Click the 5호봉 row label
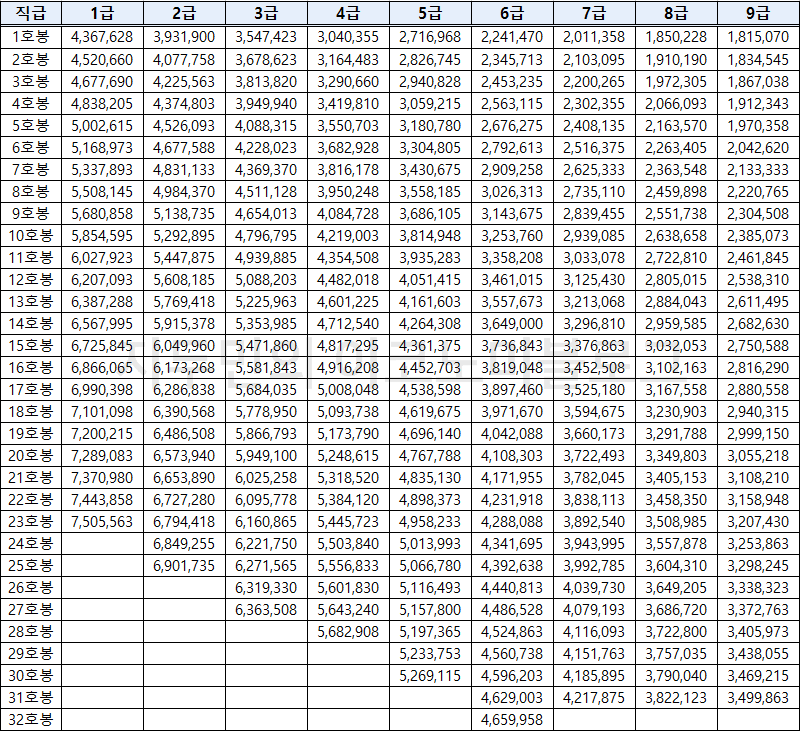 pyautogui.click(x=31, y=125)
